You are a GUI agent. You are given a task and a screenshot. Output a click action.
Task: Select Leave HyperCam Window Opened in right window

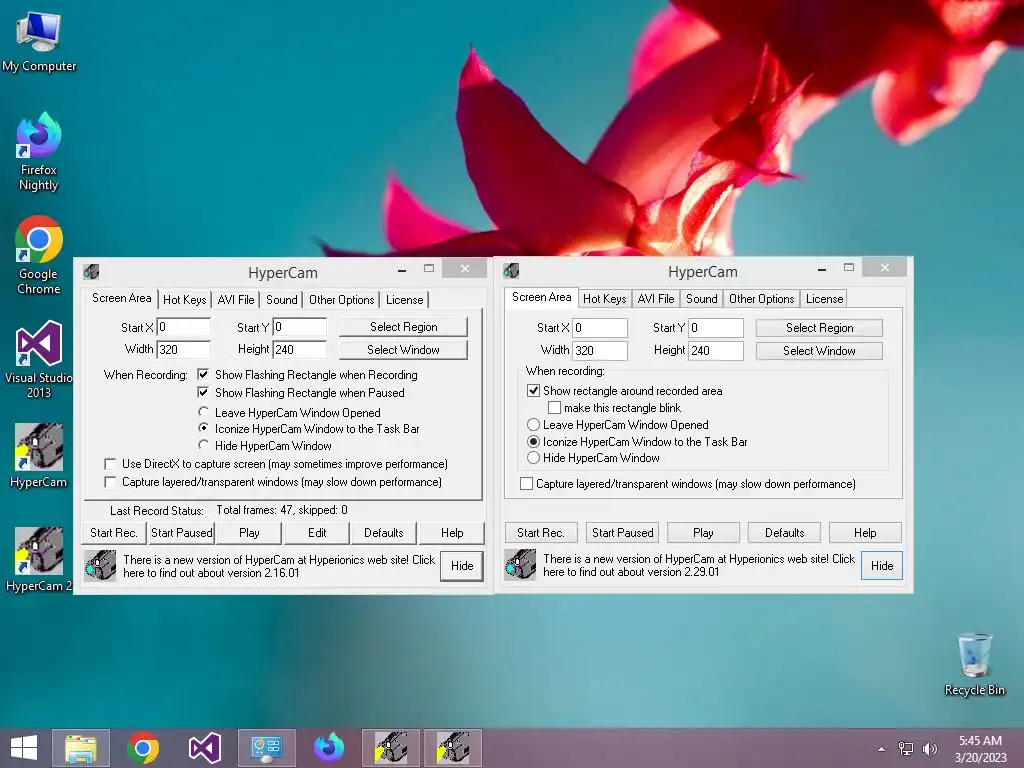click(x=534, y=424)
